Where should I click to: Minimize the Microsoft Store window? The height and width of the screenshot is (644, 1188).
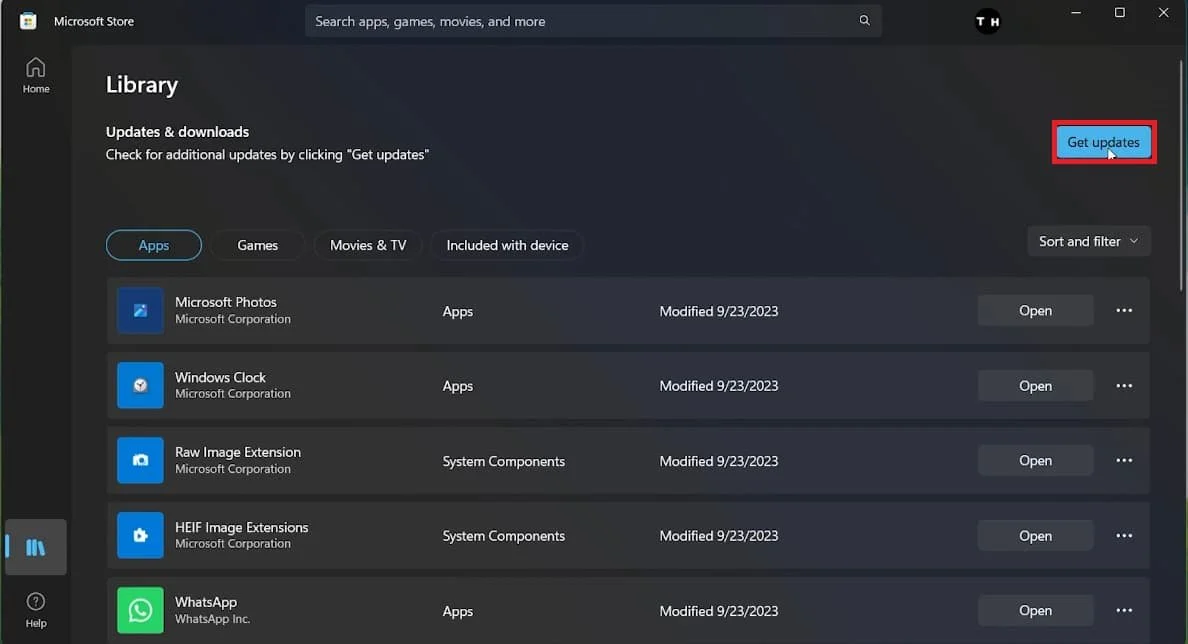pos(1076,13)
